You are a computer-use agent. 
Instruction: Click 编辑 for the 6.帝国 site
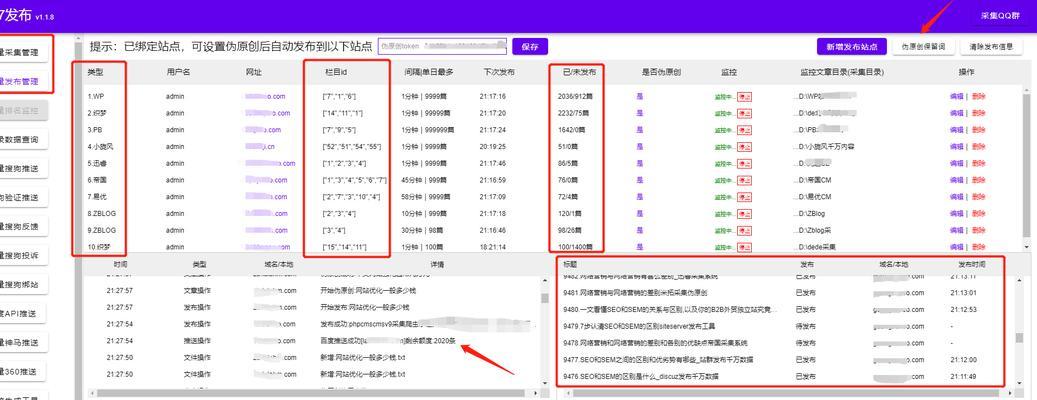(956, 180)
